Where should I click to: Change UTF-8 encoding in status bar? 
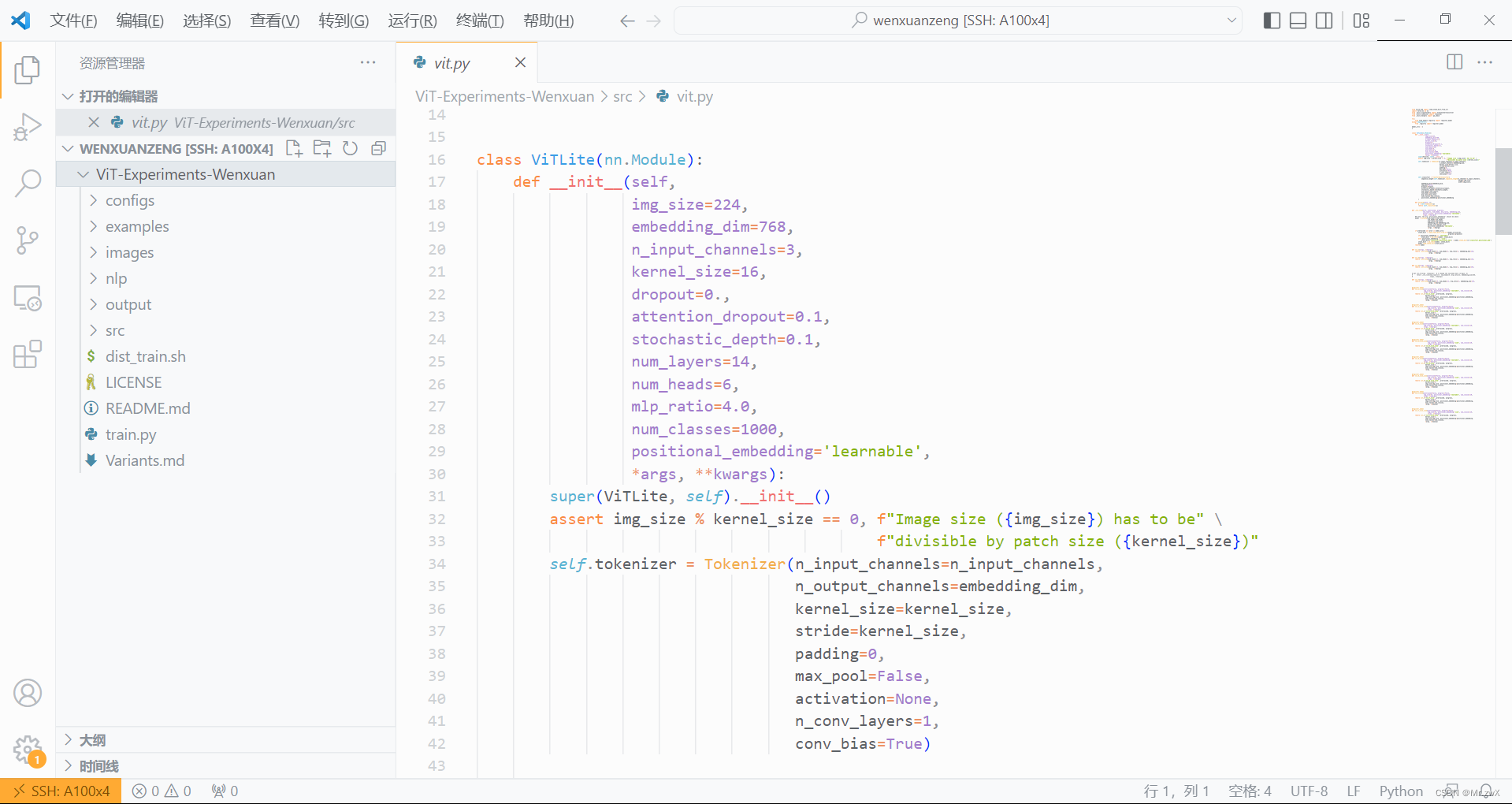1309,791
